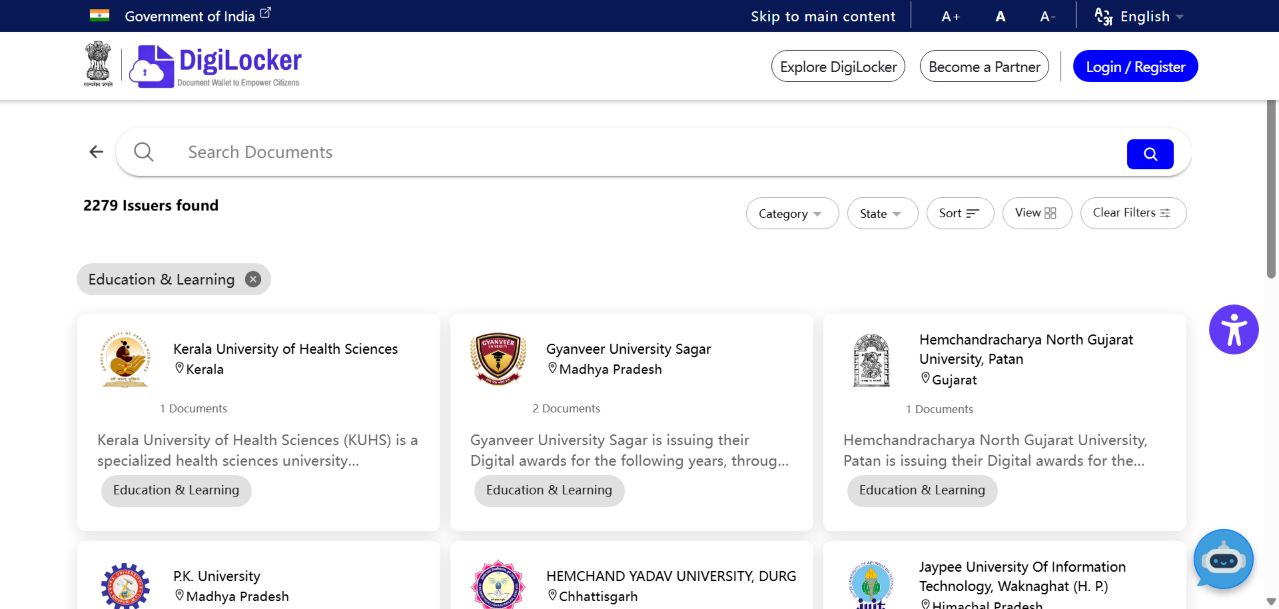Click Chhattisgarh location on Hemchand Yadav card
1279x609 pixels.
point(592,596)
